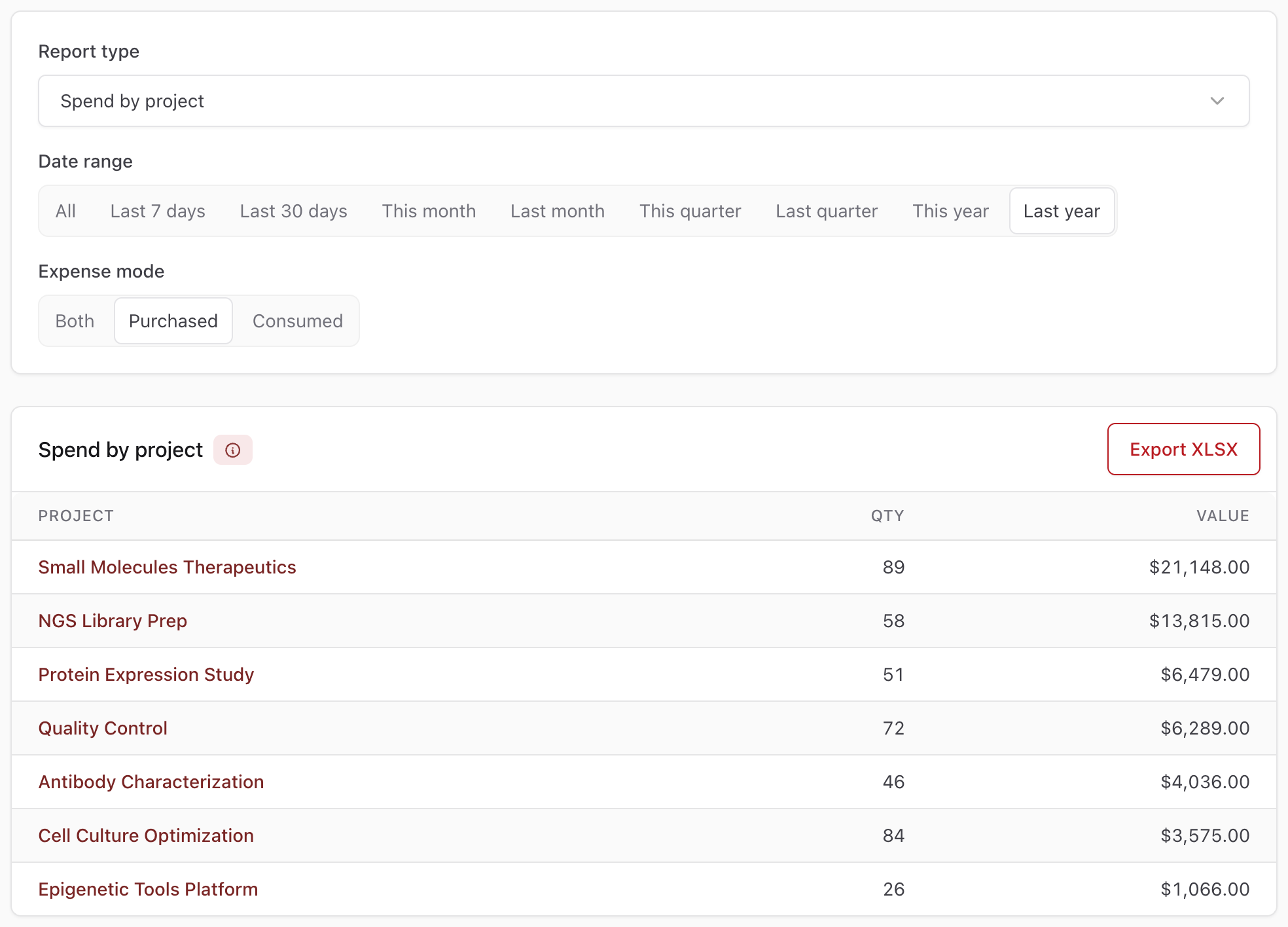Select the All date range
The width and height of the screenshot is (1288, 927).
click(x=65, y=211)
